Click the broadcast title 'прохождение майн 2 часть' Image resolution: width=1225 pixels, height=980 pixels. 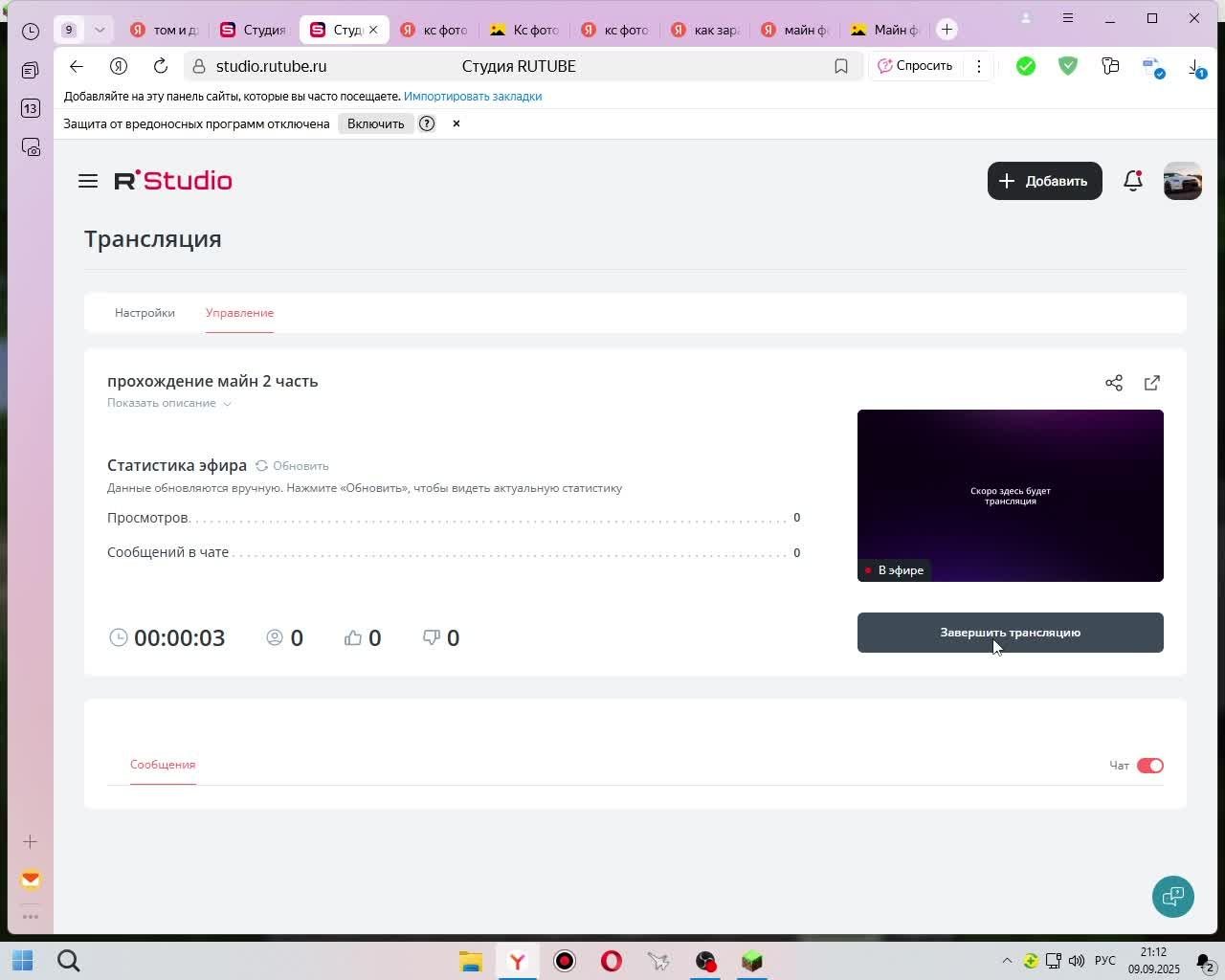(212, 381)
